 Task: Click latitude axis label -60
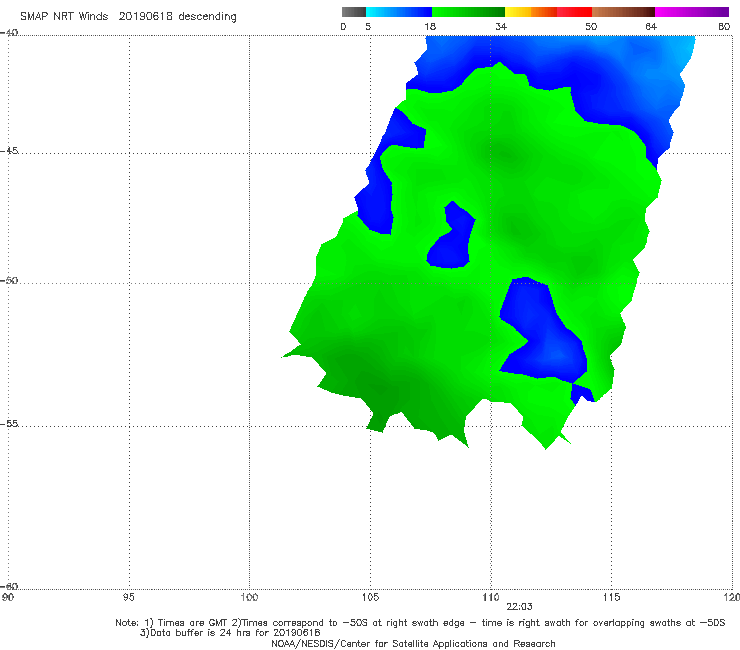(9, 586)
